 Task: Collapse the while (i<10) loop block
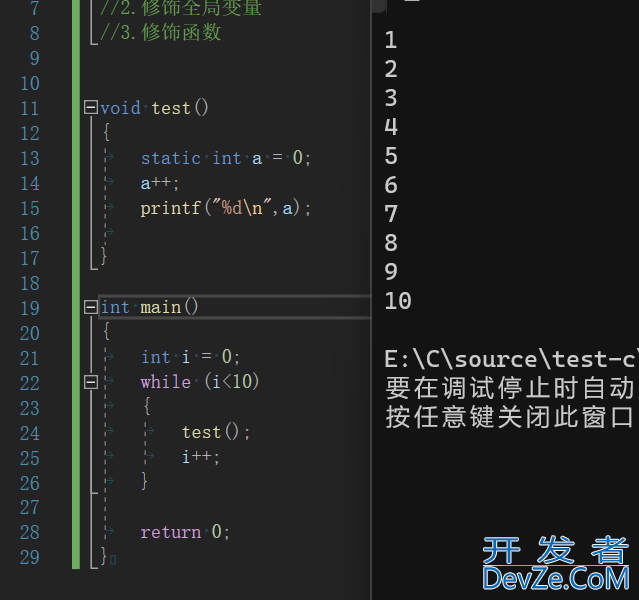pos(90,382)
